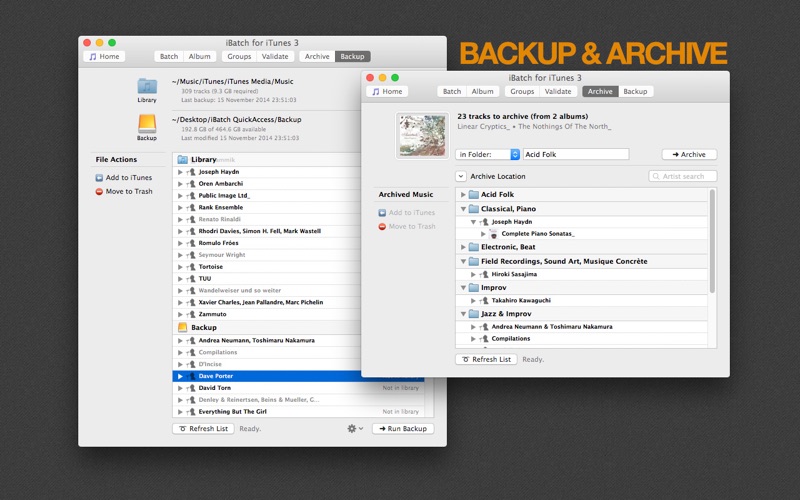Select Zammuto row in Library
Image resolution: width=800 pixels, height=500 pixels.
(266, 314)
